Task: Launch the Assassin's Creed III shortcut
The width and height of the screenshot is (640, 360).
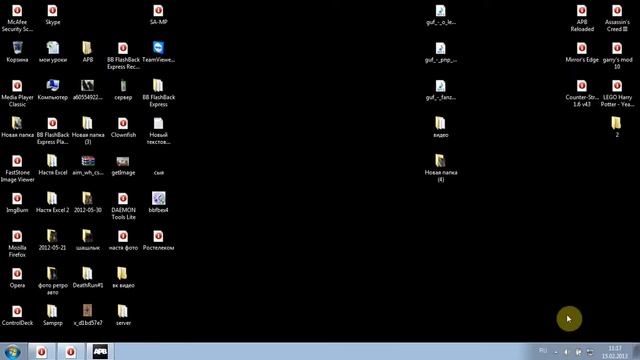Action: tap(617, 18)
